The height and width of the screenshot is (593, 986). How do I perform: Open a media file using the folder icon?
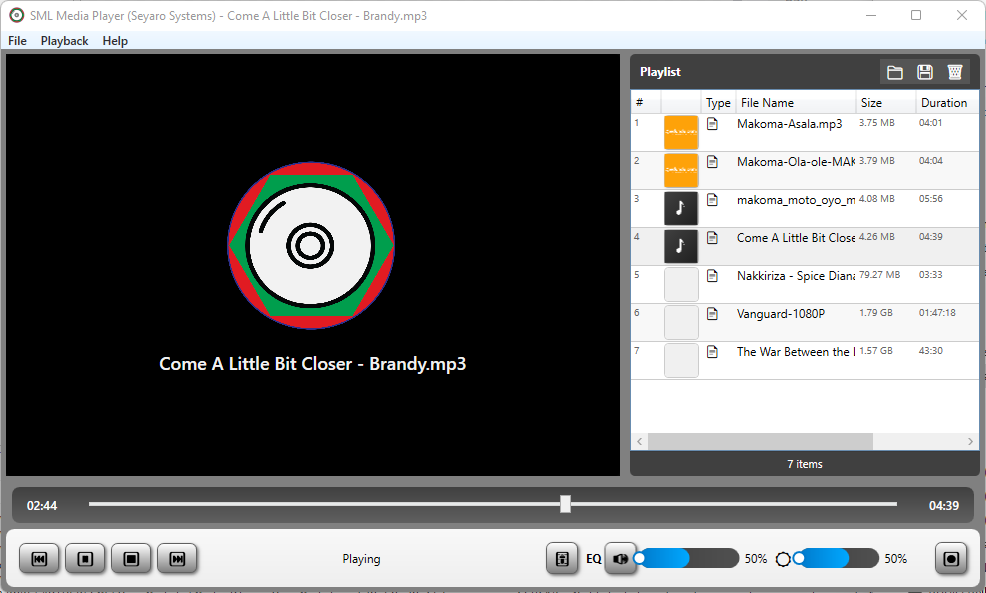pyautogui.click(x=895, y=71)
